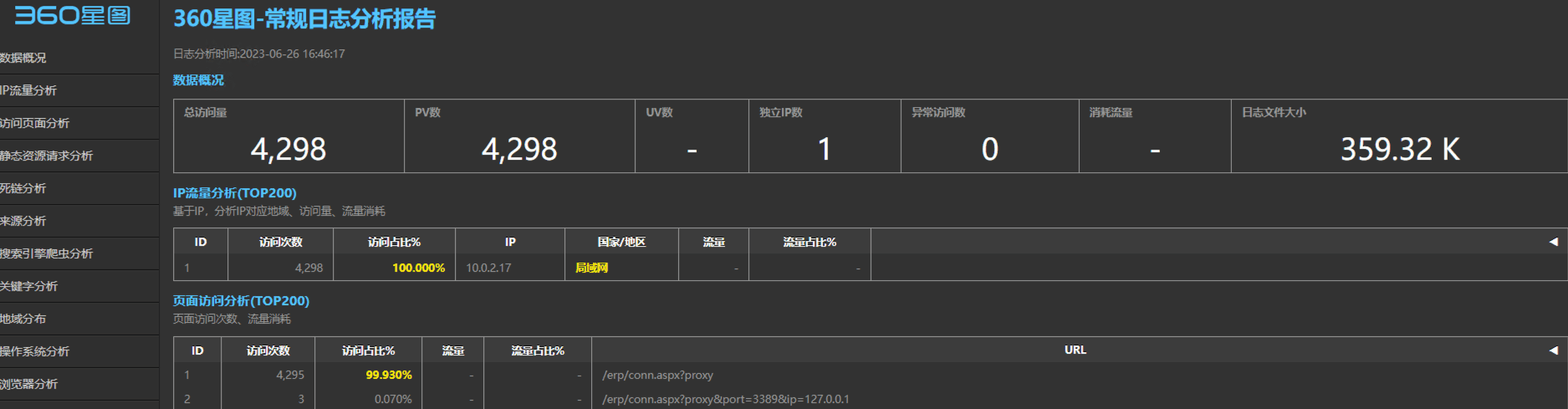Click the URL /erp/conn.aspx?proxy

tap(657, 375)
